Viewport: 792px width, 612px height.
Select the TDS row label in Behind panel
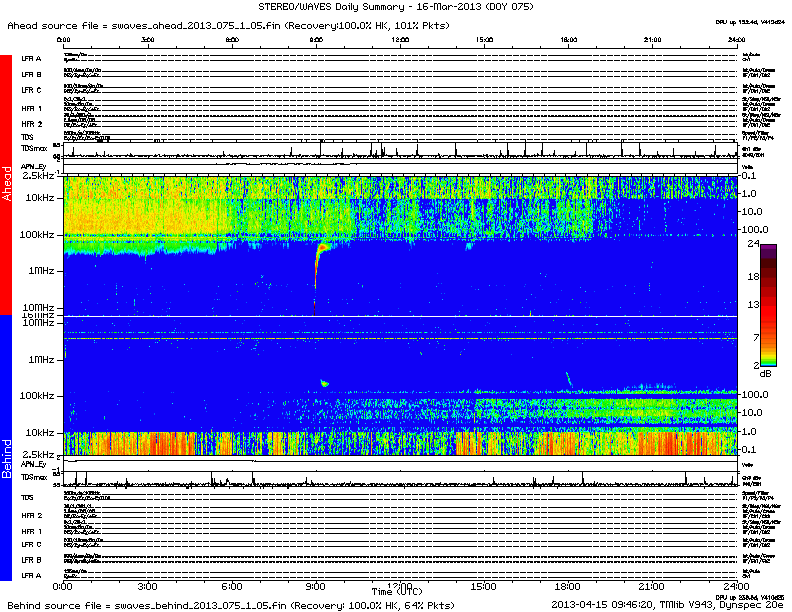(28, 497)
